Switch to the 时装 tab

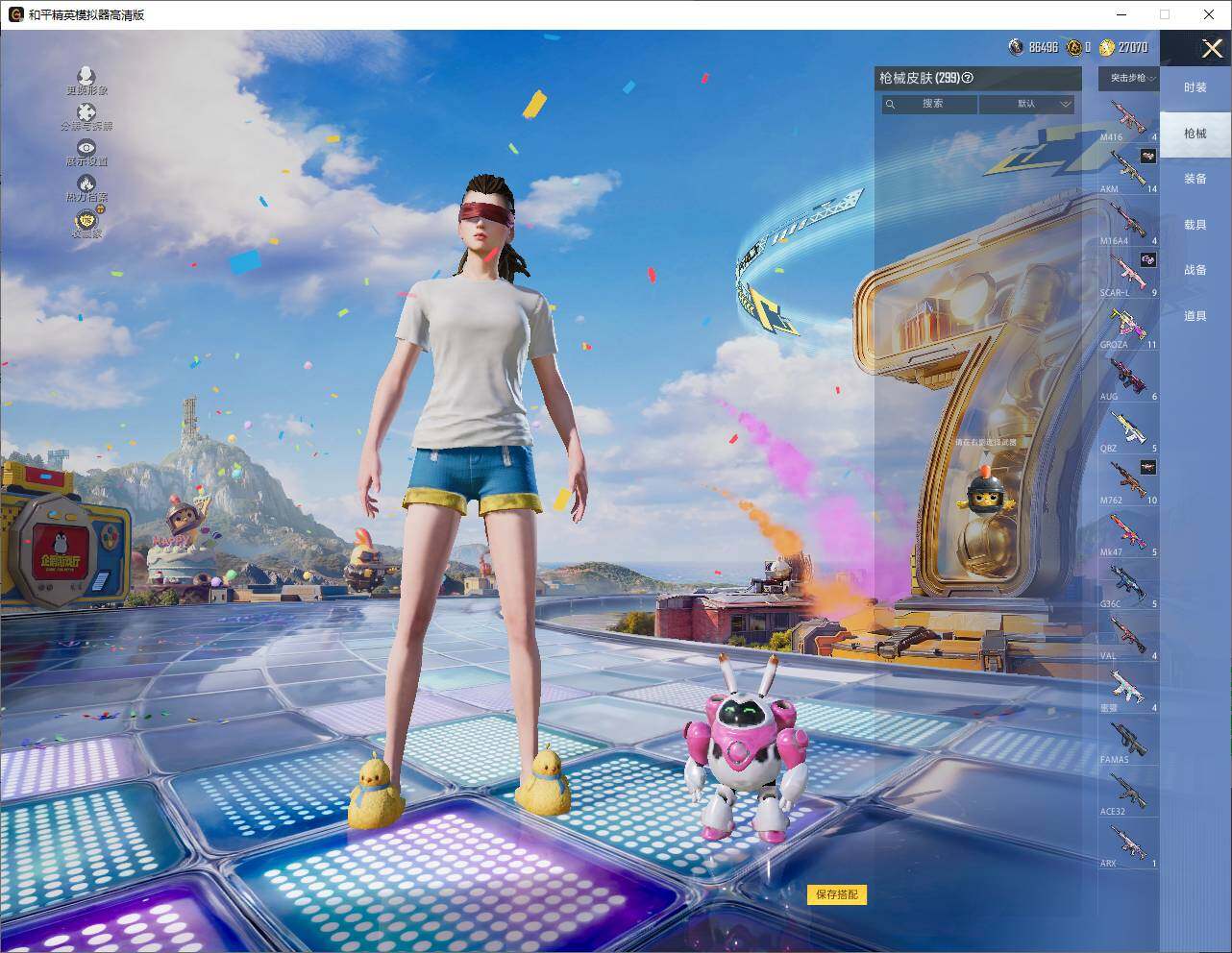click(1195, 87)
